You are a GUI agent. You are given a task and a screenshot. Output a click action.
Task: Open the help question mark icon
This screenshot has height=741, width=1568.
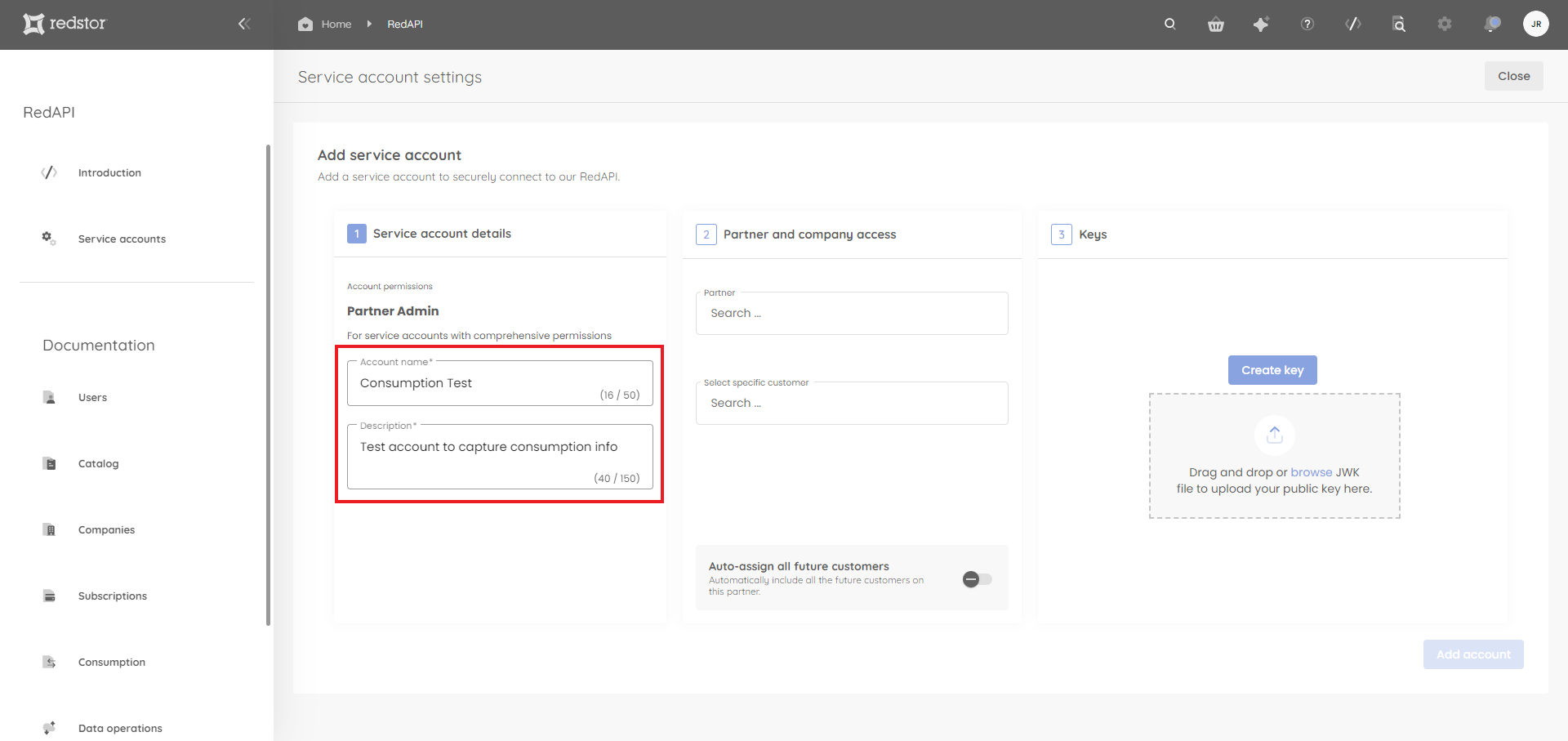(1307, 24)
